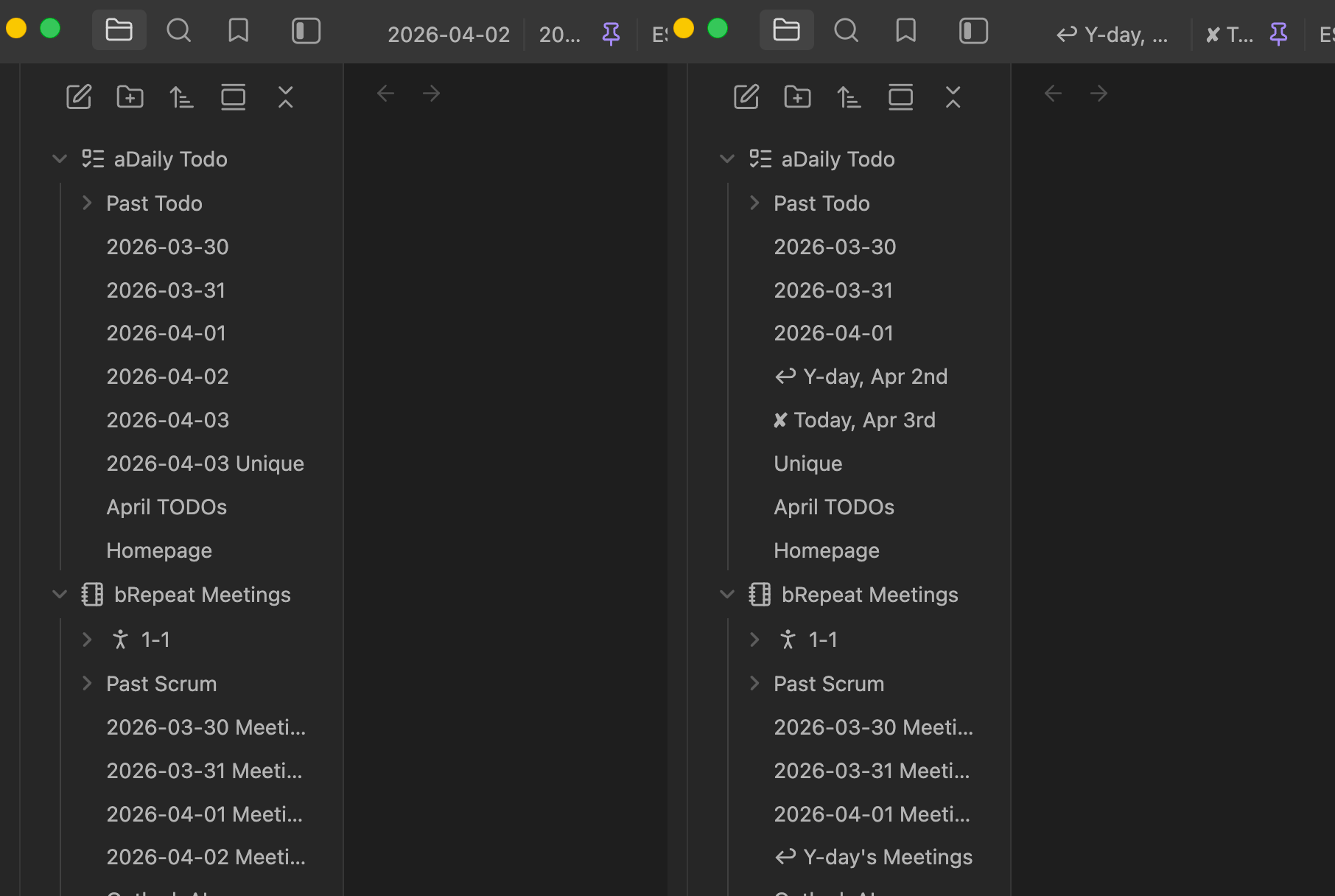Viewport: 1335px width, 896px height.
Task: Create new note in left window
Action: click(79, 97)
